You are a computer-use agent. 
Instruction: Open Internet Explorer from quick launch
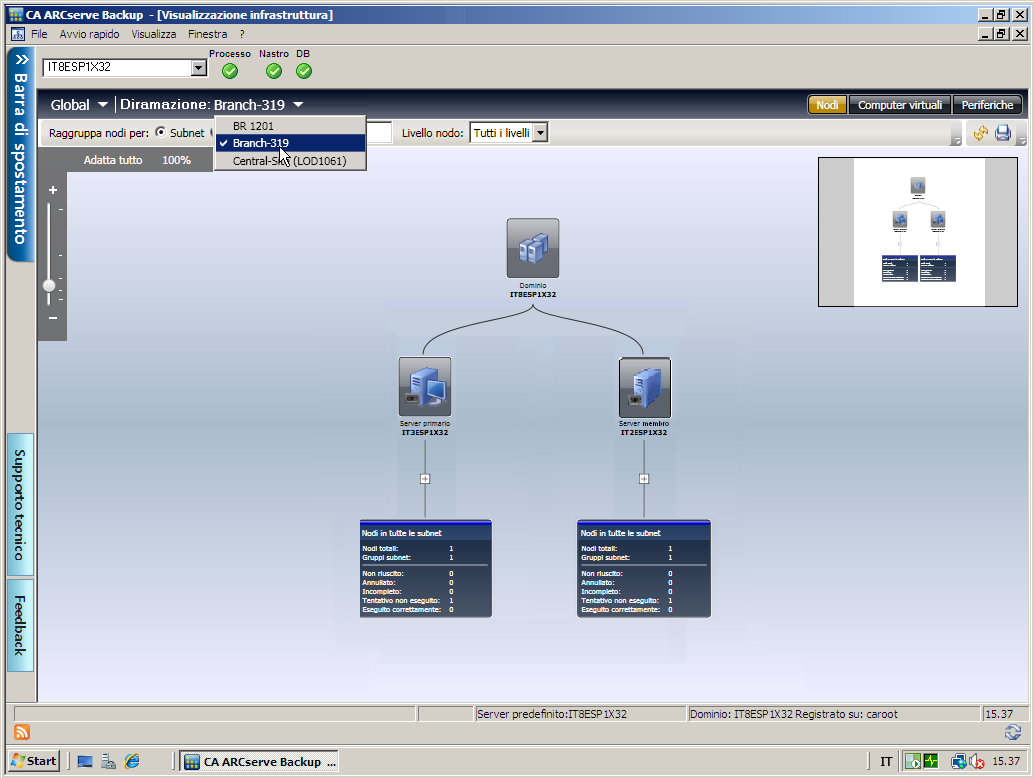(132, 762)
